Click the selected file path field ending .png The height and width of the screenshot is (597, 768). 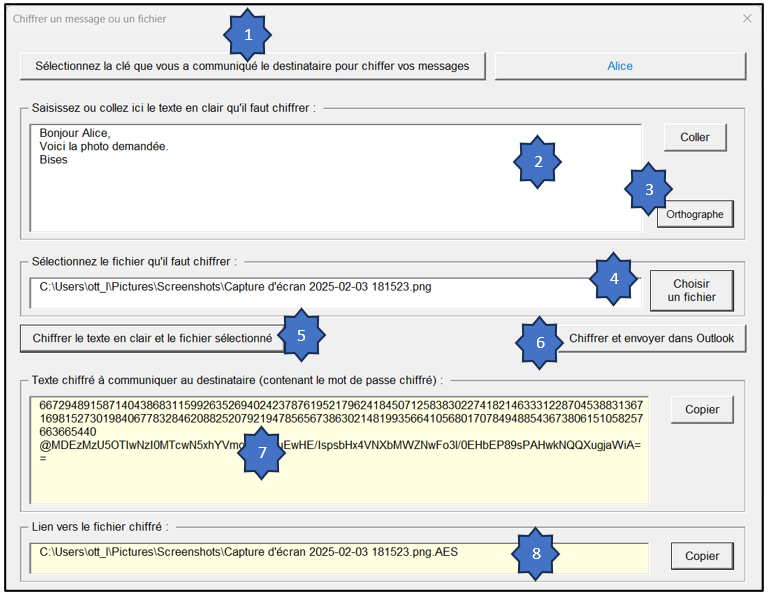pyautogui.click(x=300, y=287)
